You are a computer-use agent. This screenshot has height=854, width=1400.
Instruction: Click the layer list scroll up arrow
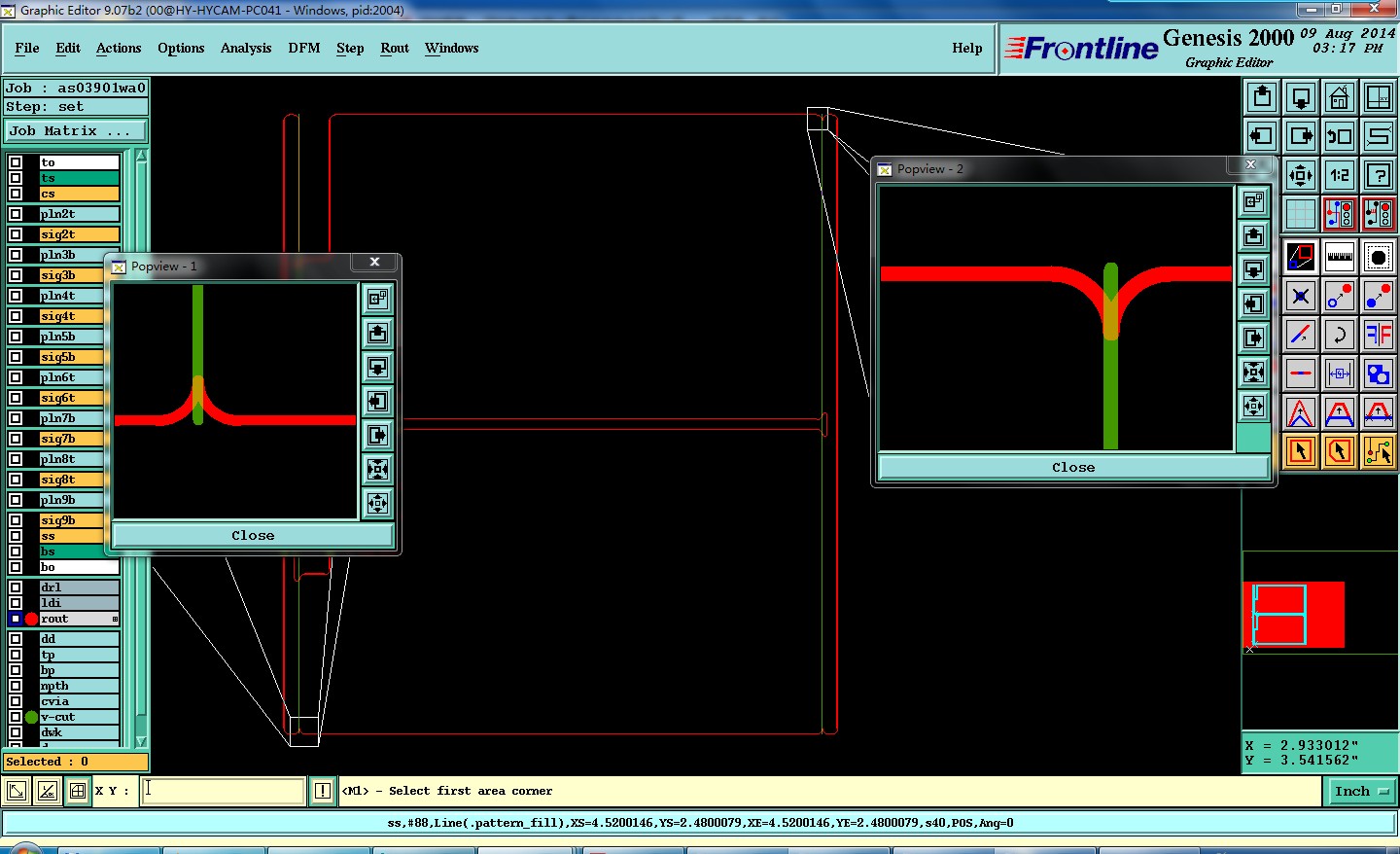(141, 156)
